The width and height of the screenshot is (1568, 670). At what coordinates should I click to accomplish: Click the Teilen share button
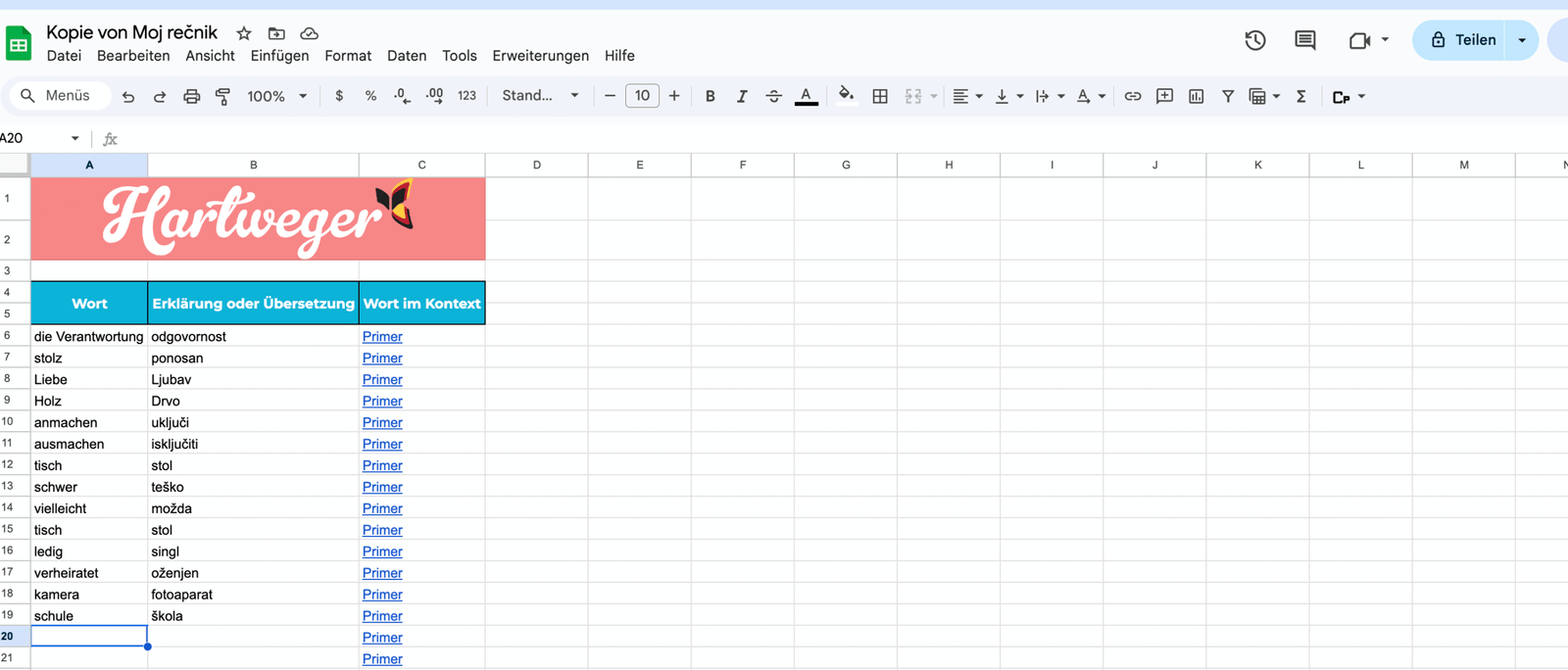(x=1462, y=40)
